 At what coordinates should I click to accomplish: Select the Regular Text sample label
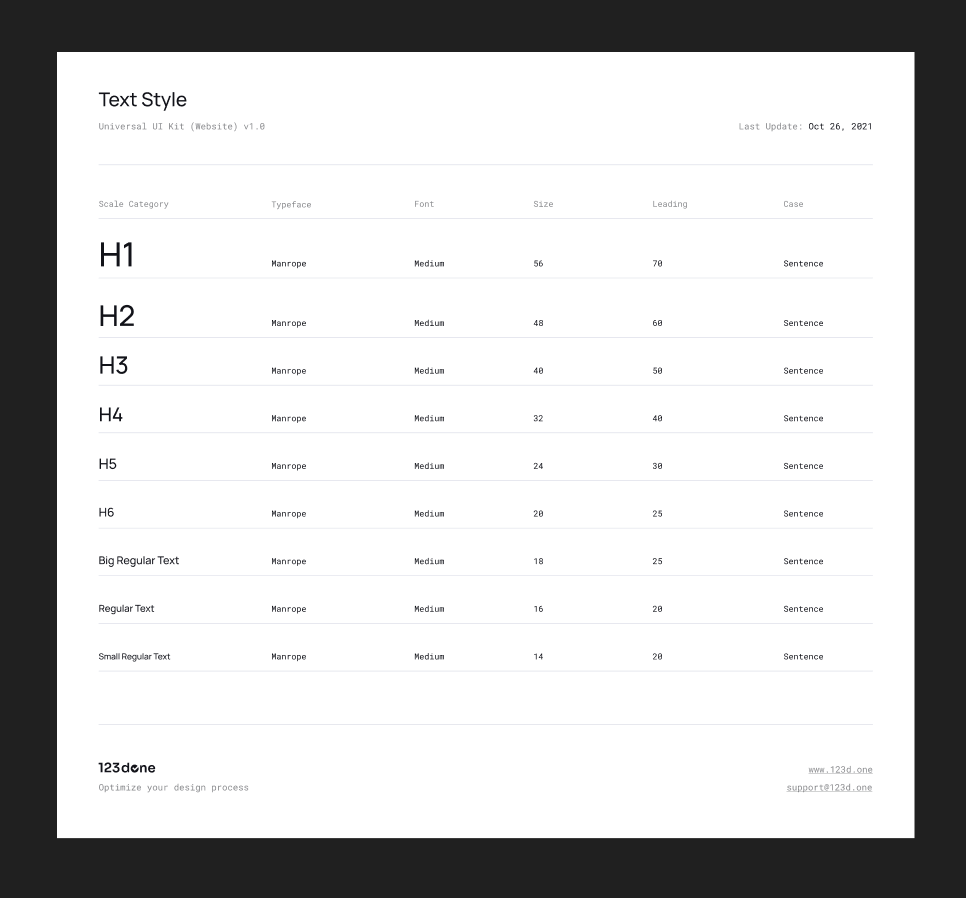126,609
